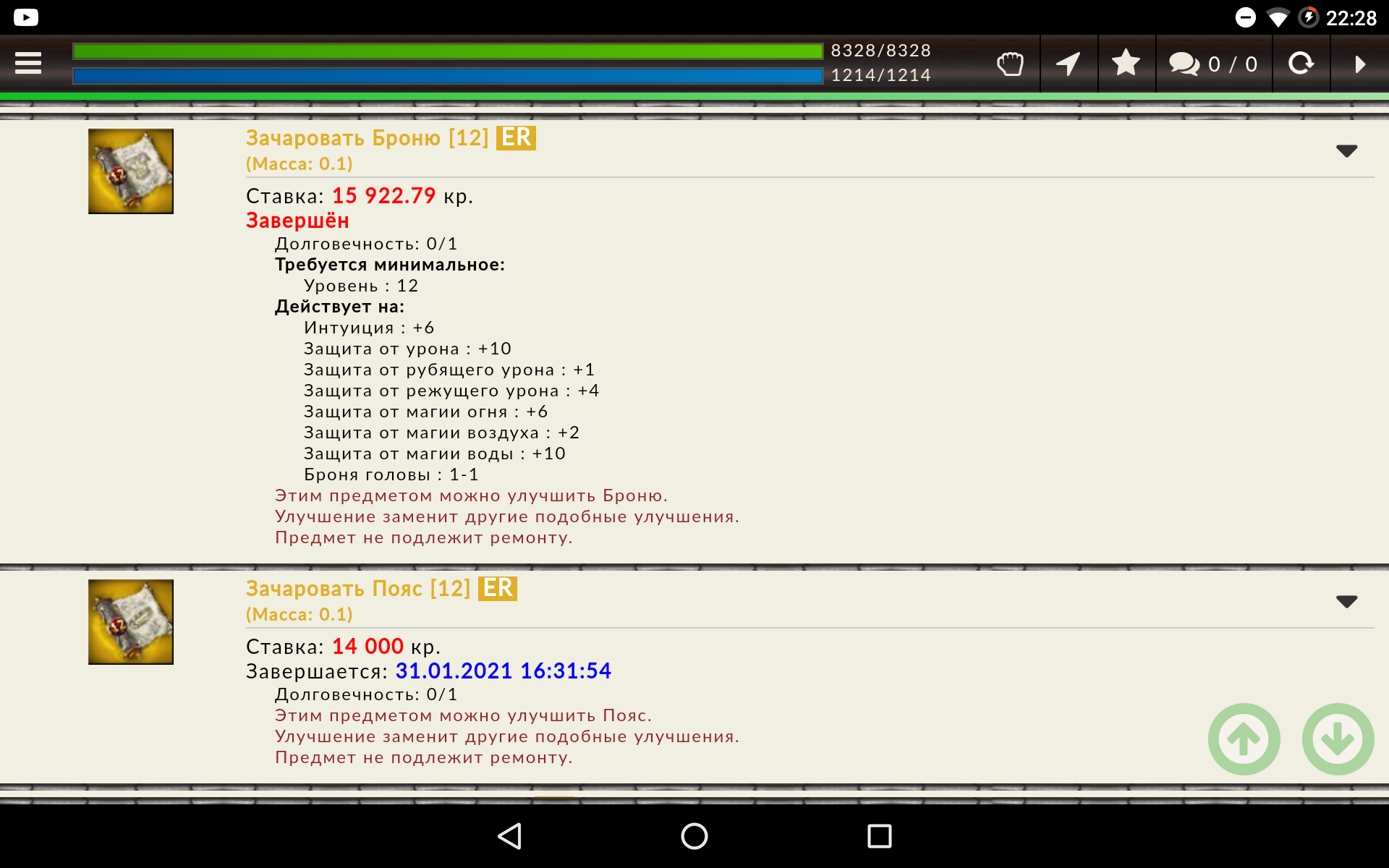This screenshot has width=1389, height=868.
Task: Tap the Wi-Fi status icon
Action: pos(1278,18)
